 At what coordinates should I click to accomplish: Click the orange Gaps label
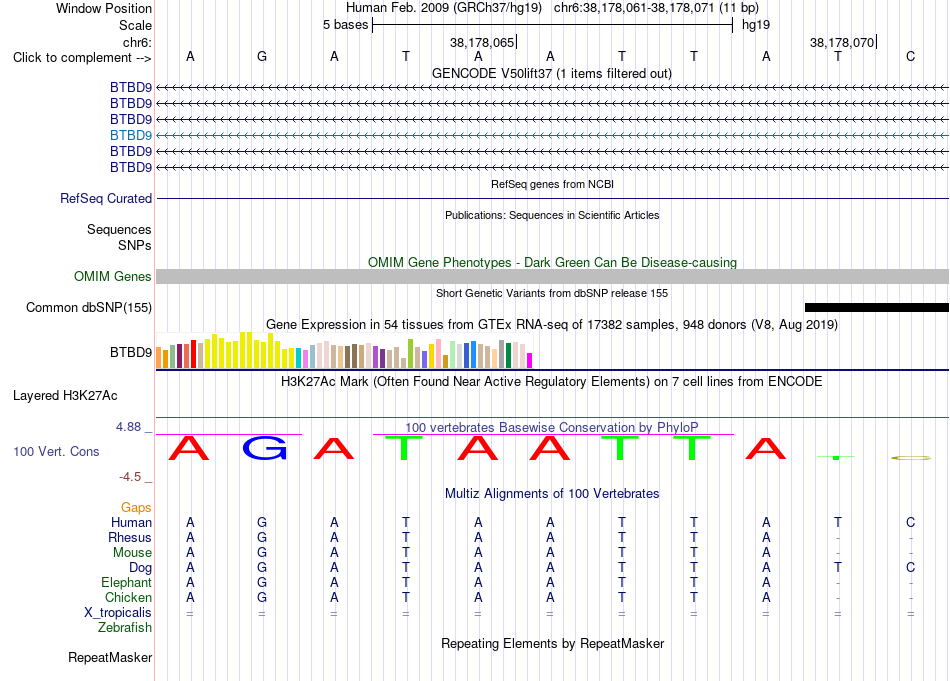pos(136,507)
